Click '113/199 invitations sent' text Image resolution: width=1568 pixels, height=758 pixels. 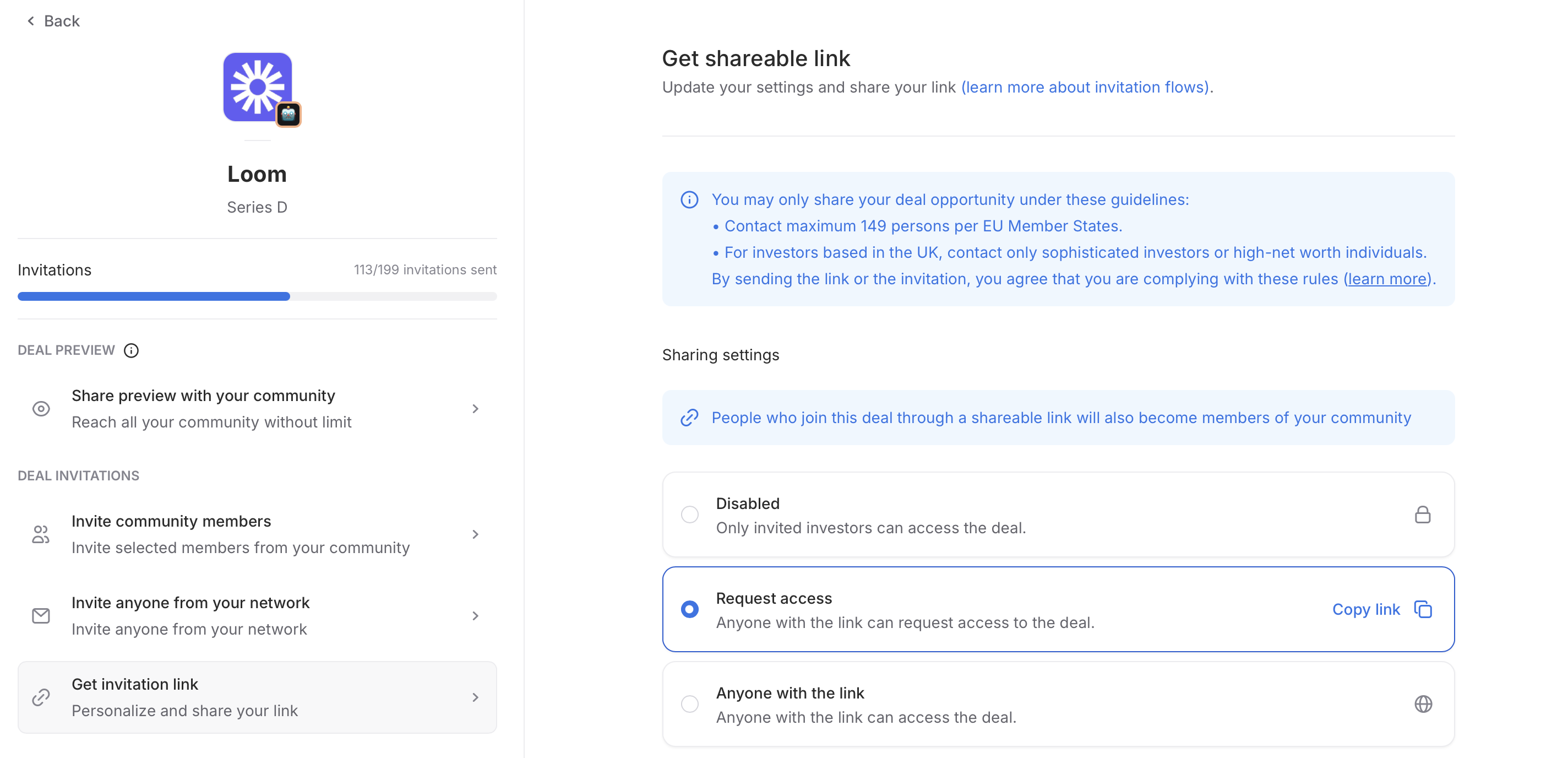coord(425,270)
